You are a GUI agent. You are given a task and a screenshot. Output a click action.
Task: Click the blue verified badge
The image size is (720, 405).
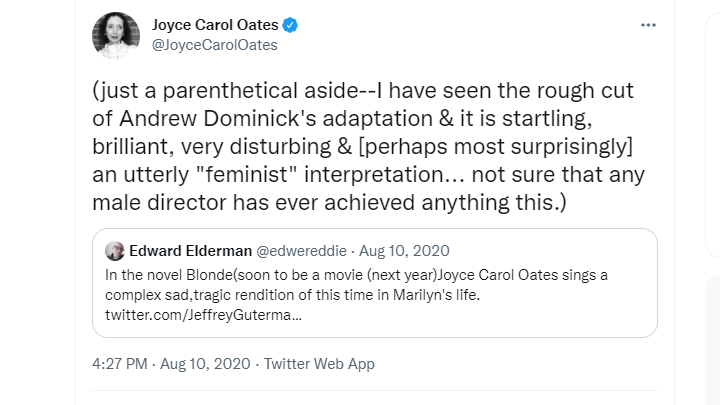290,25
